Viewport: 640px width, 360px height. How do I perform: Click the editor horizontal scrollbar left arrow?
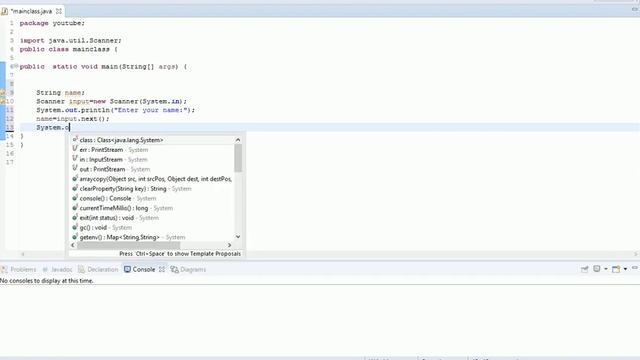pyautogui.click(x=23, y=254)
